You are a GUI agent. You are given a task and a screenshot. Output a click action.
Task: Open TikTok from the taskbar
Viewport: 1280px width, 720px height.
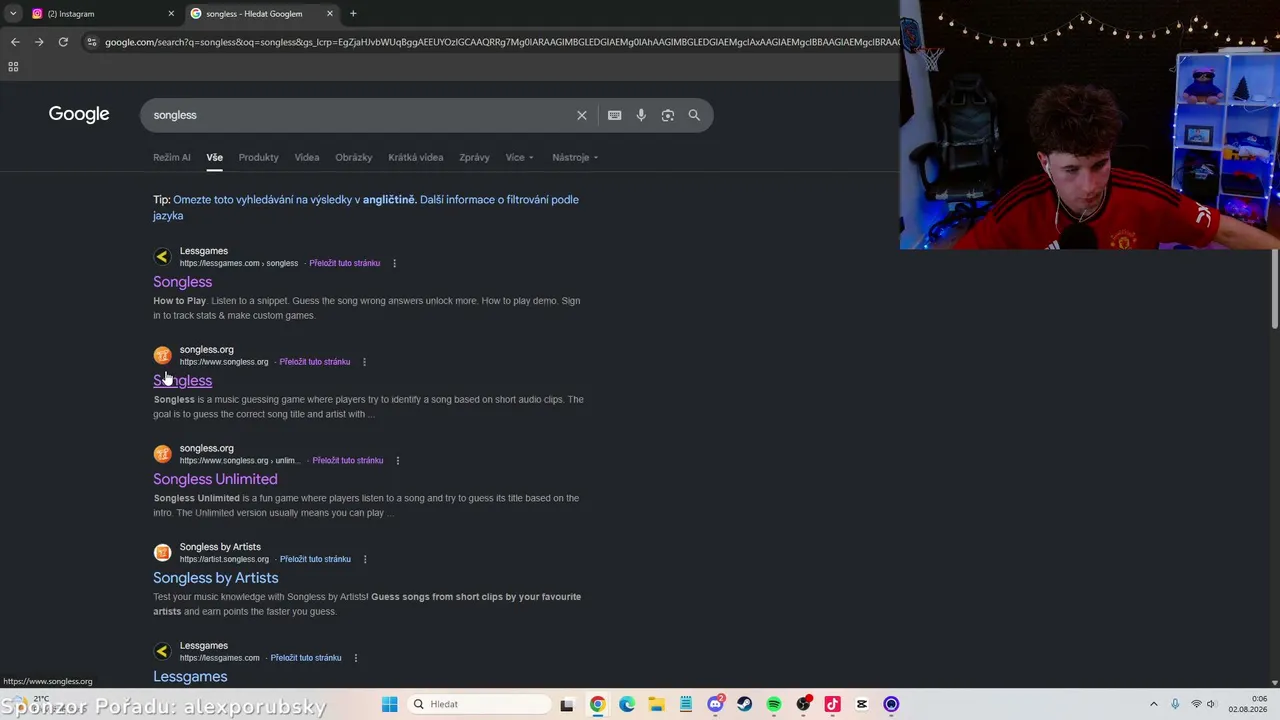(832, 704)
